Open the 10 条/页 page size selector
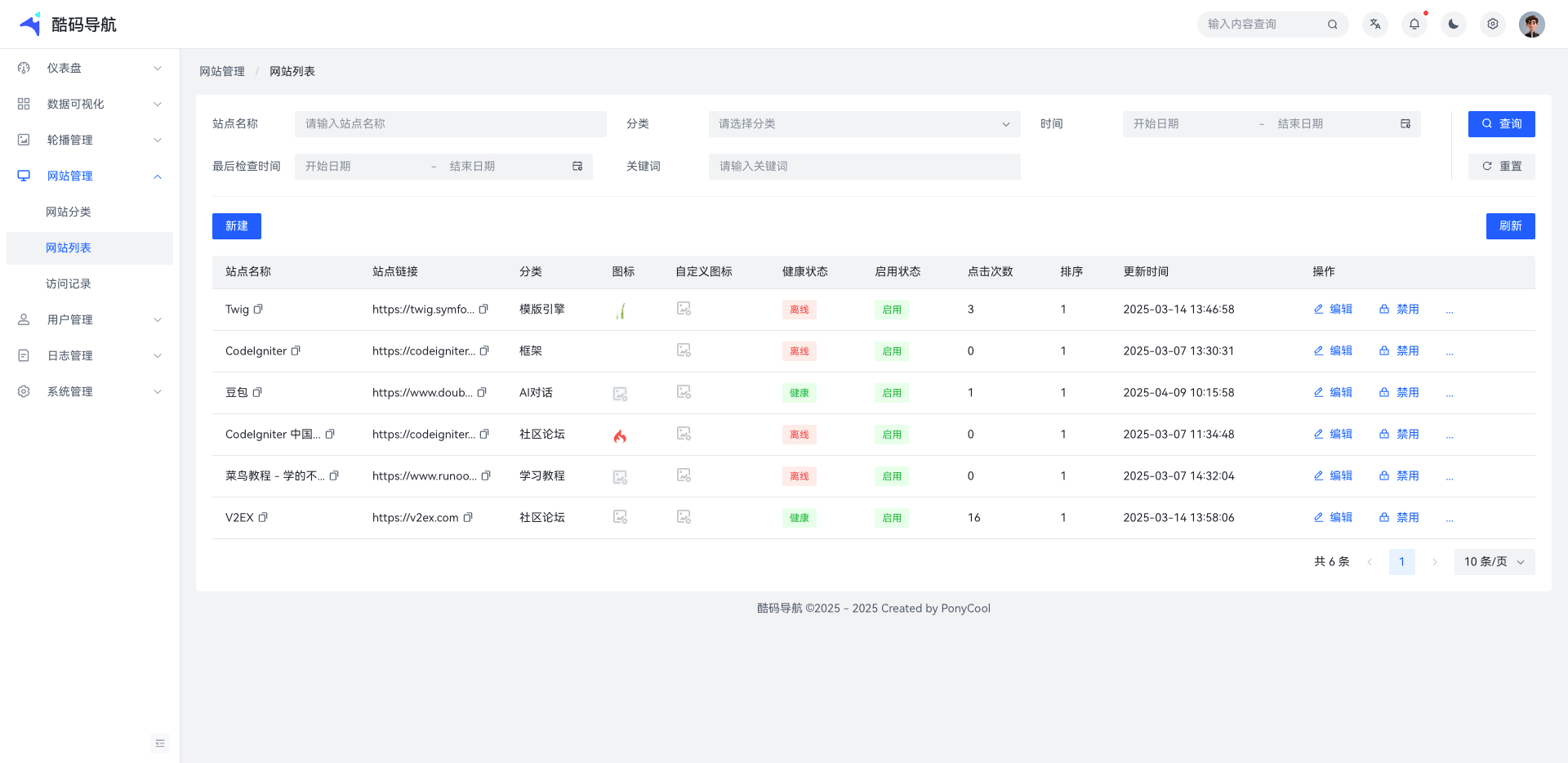 [1494, 562]
